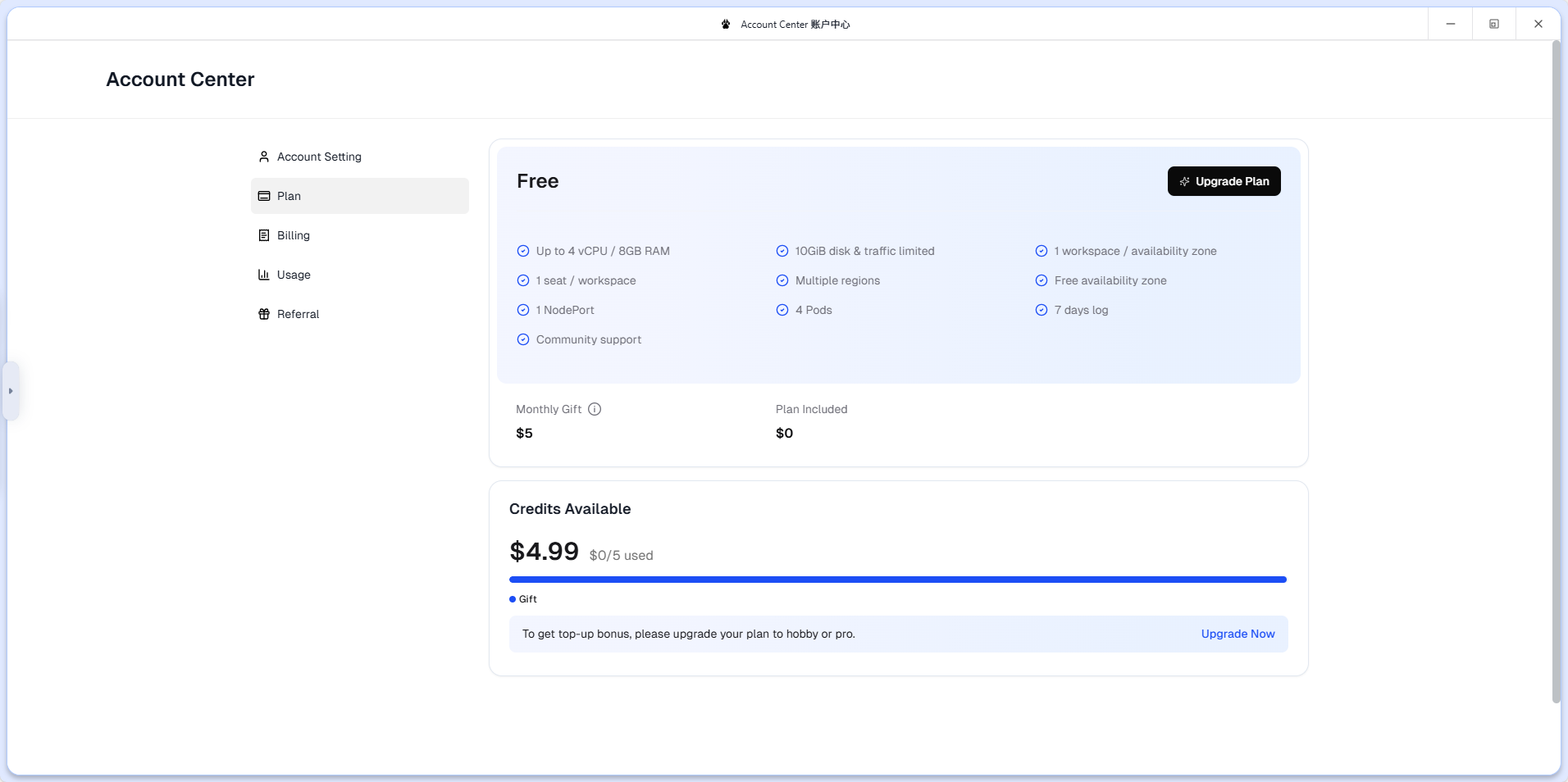Click the Billing receipt icon
This screenshot has width=1568, height=782.
(x=264, y=235)
